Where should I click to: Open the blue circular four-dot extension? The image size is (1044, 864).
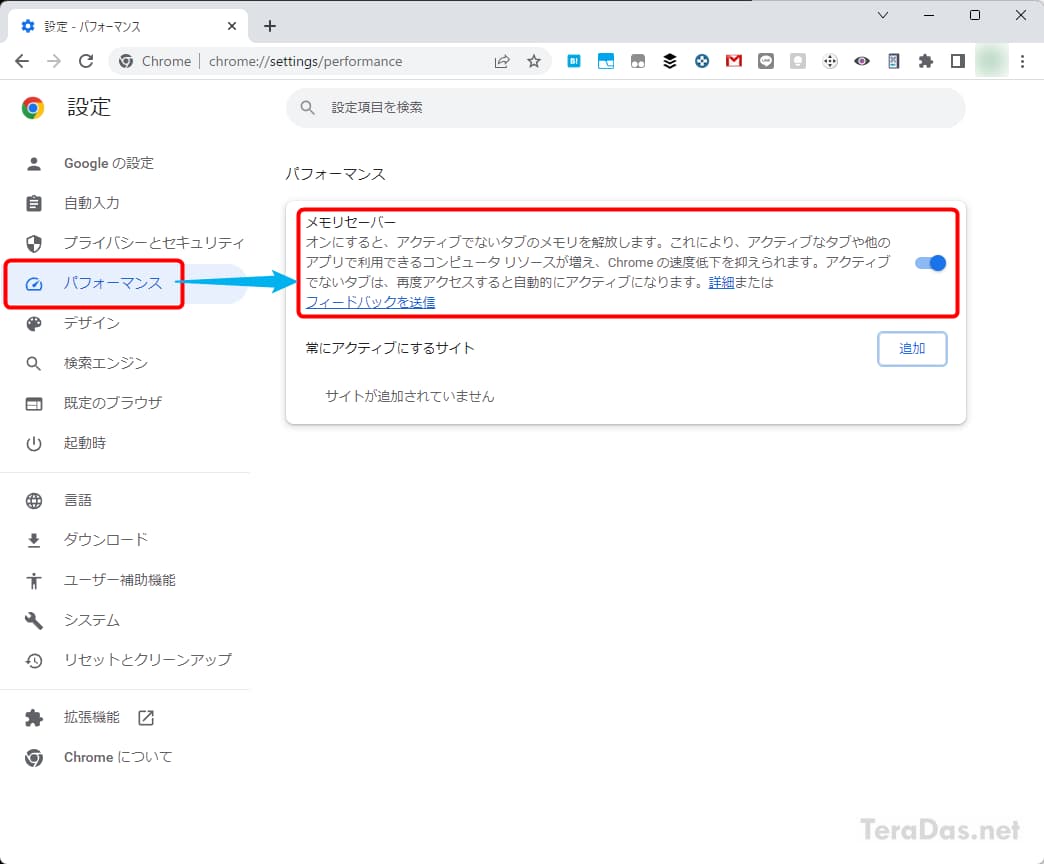702,61
